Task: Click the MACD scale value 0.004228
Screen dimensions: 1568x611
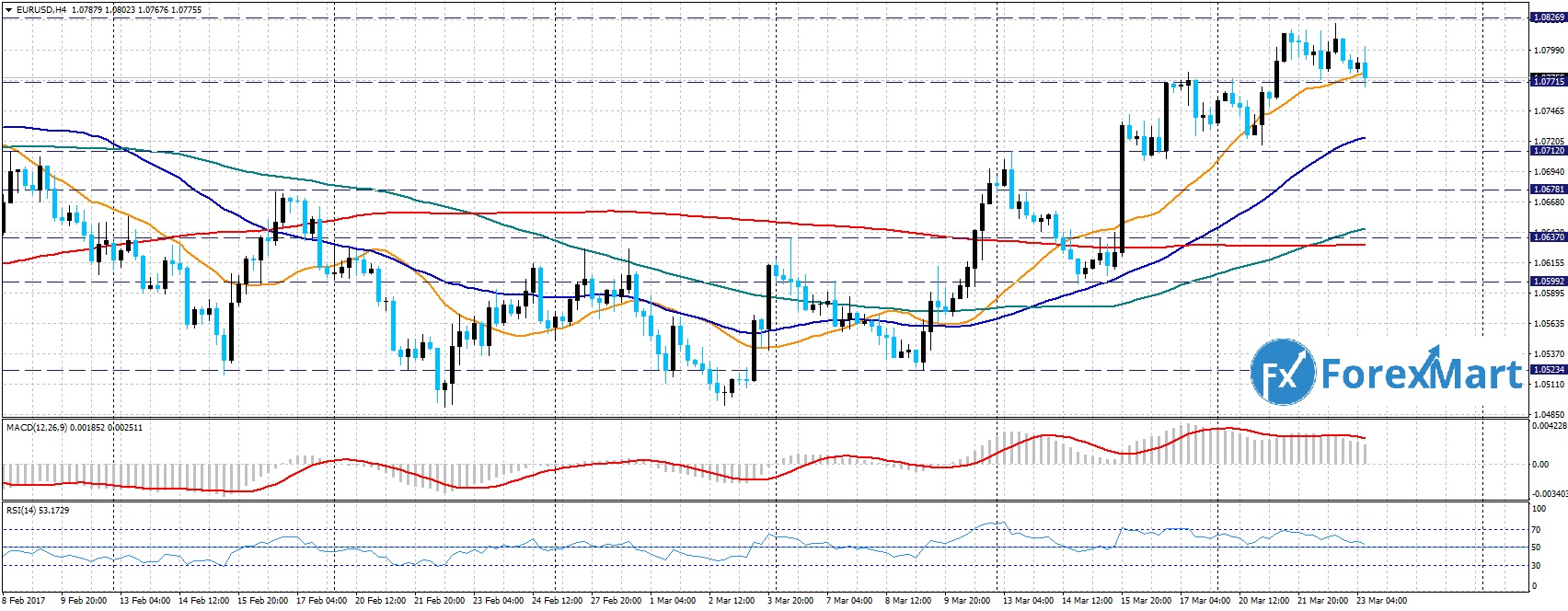Action: (1548, 426)
